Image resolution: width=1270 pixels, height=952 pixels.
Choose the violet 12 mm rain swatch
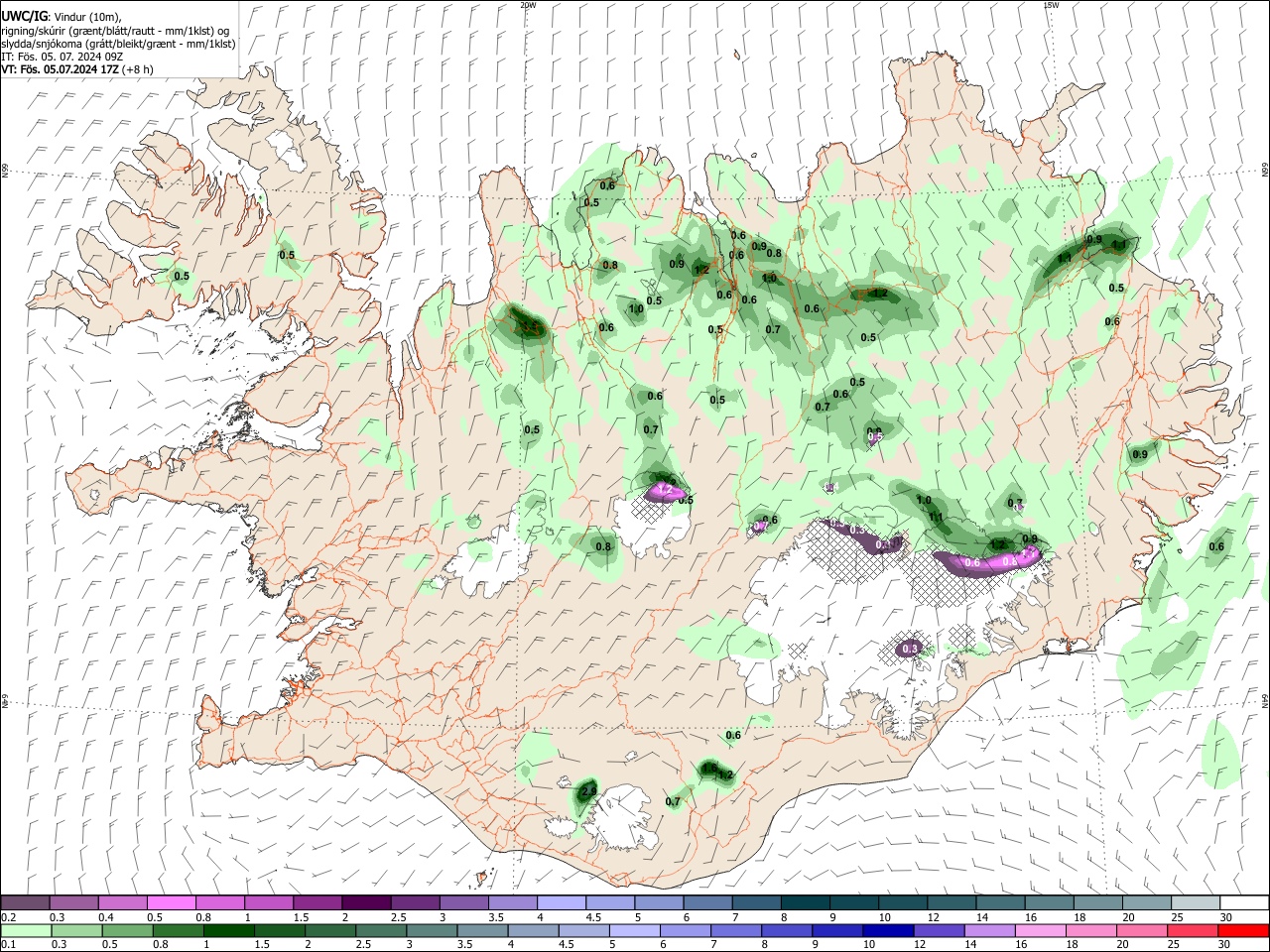pyautogui.click(x=939, y=930)
